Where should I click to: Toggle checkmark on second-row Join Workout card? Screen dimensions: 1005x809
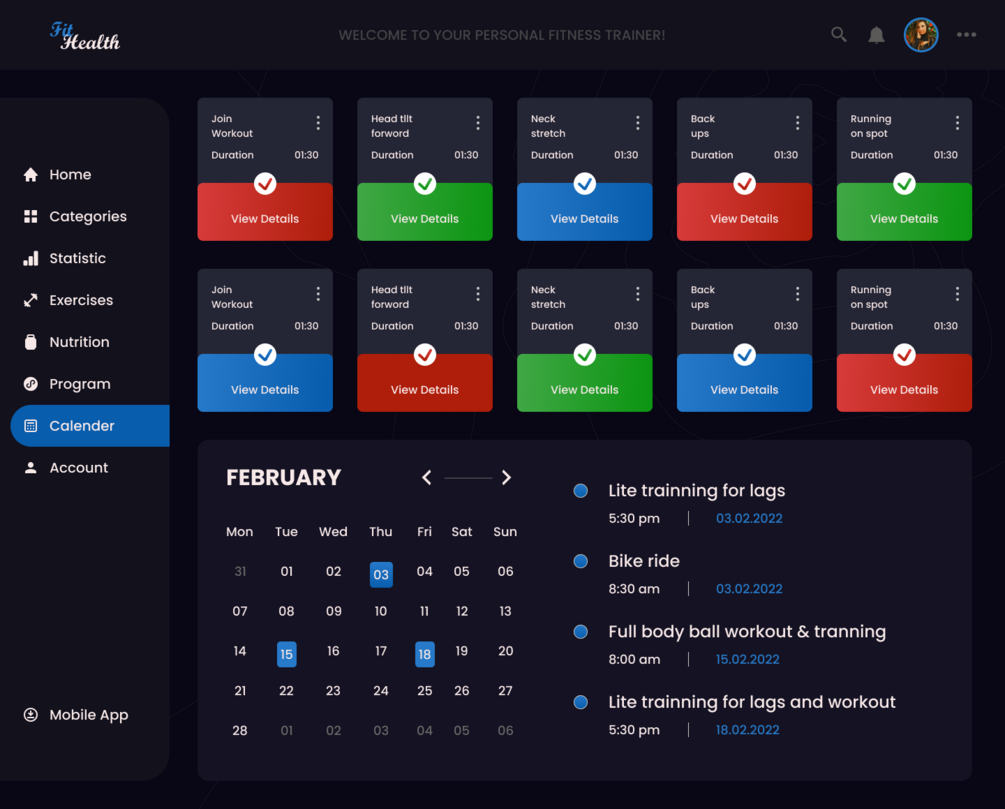[x=265, y=354]
